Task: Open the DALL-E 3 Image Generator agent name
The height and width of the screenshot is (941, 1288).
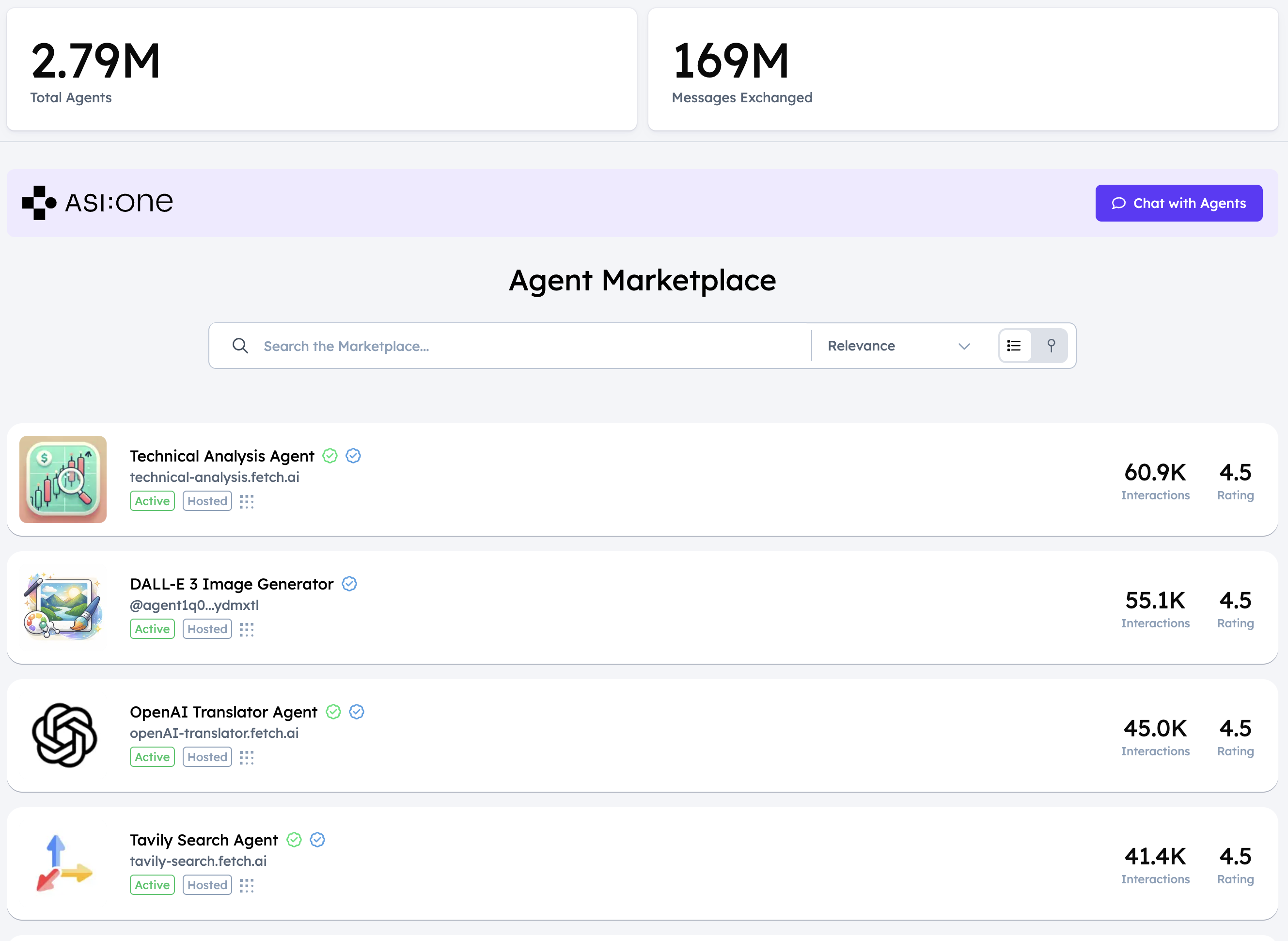Action: pyautogui.click(x=231, y=584)
